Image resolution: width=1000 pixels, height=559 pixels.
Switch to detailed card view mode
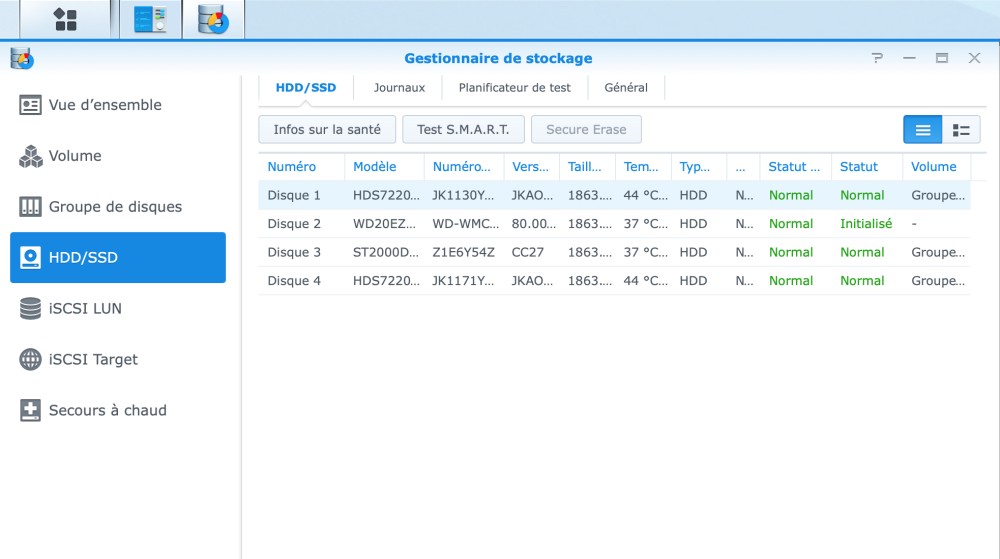pos(961,130)
